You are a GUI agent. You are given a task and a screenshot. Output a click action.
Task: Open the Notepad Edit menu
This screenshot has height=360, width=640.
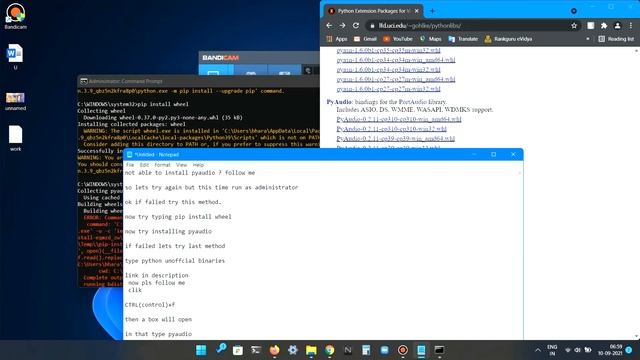click(x=144, y=165)
